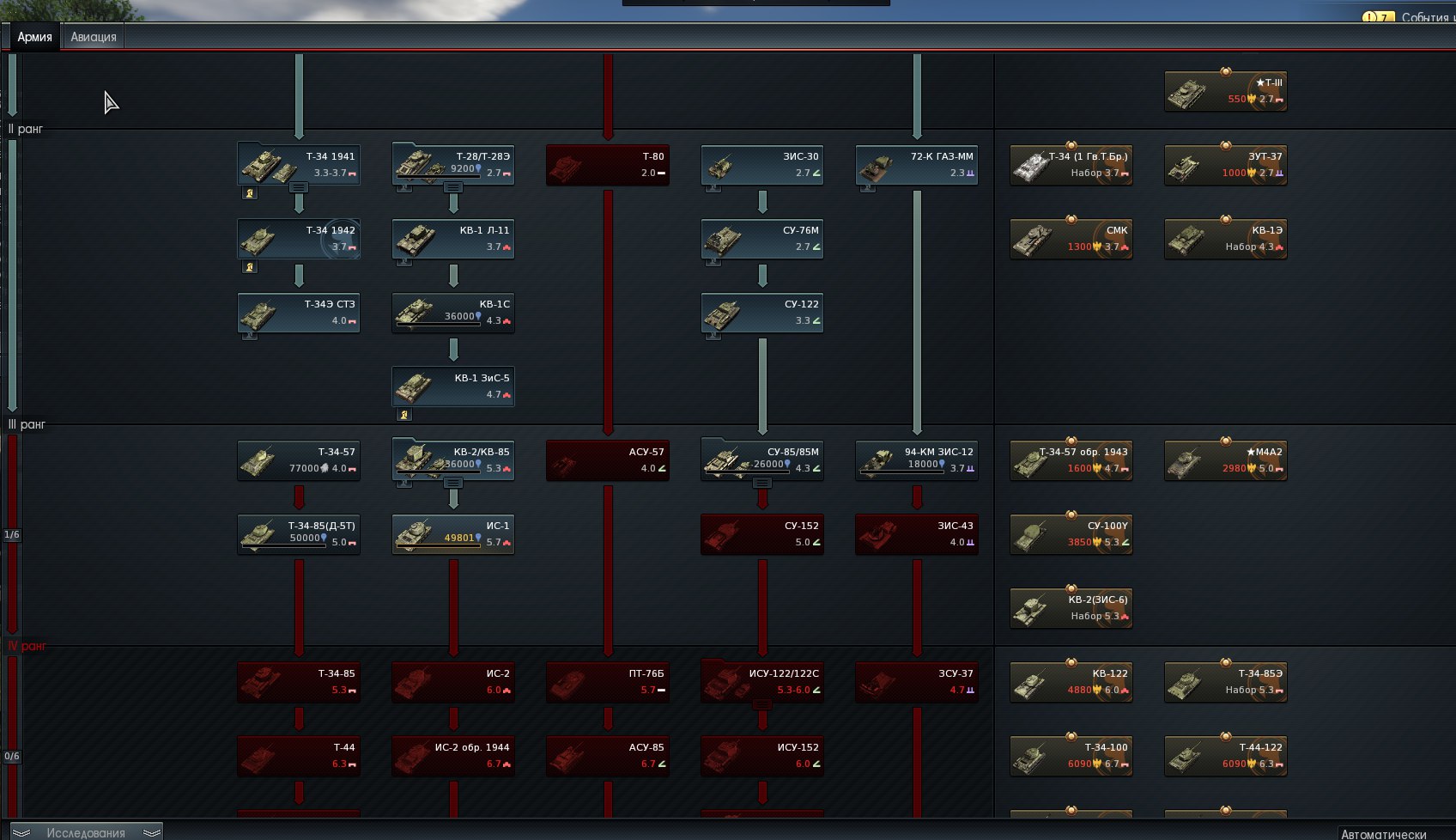Click the crew badge under Т-34 1941
Screen dimensions: 1456x840
pos(250,193)
